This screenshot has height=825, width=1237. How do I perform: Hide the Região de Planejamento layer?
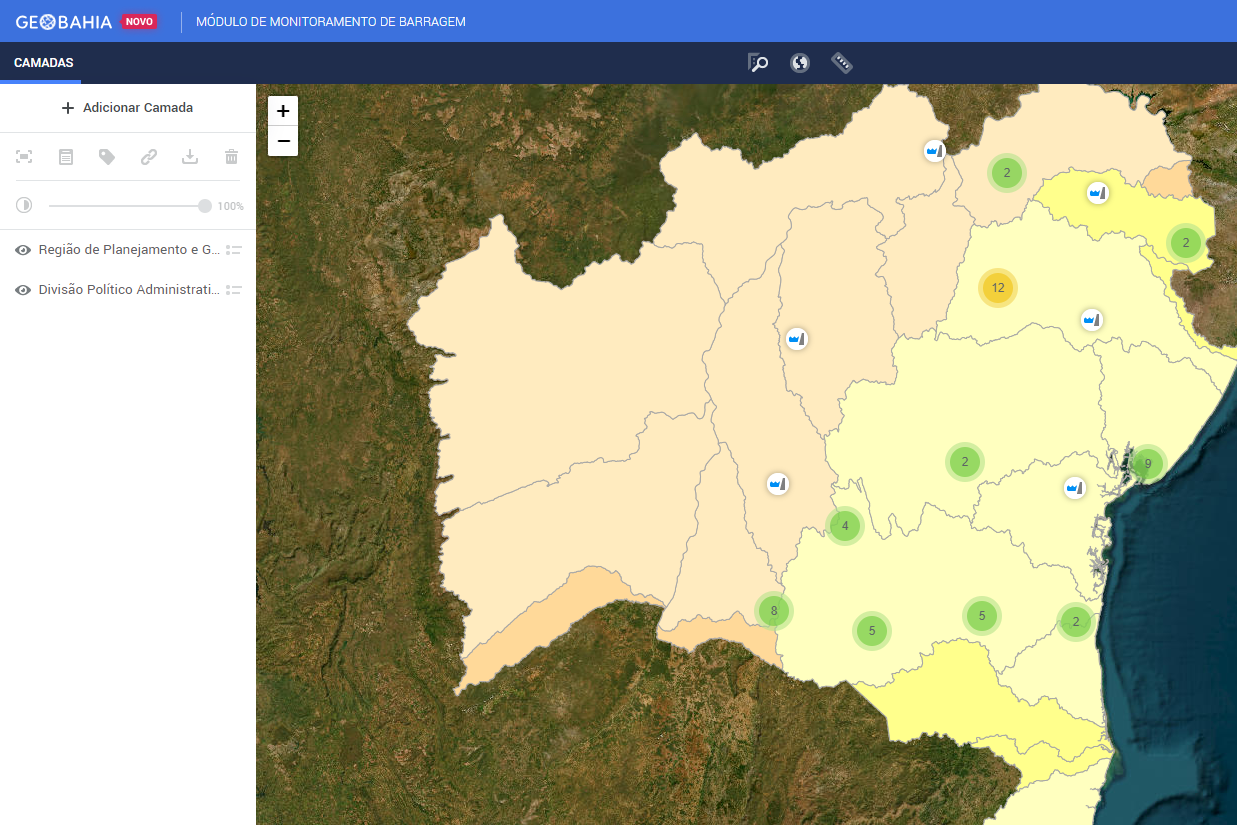23,250
